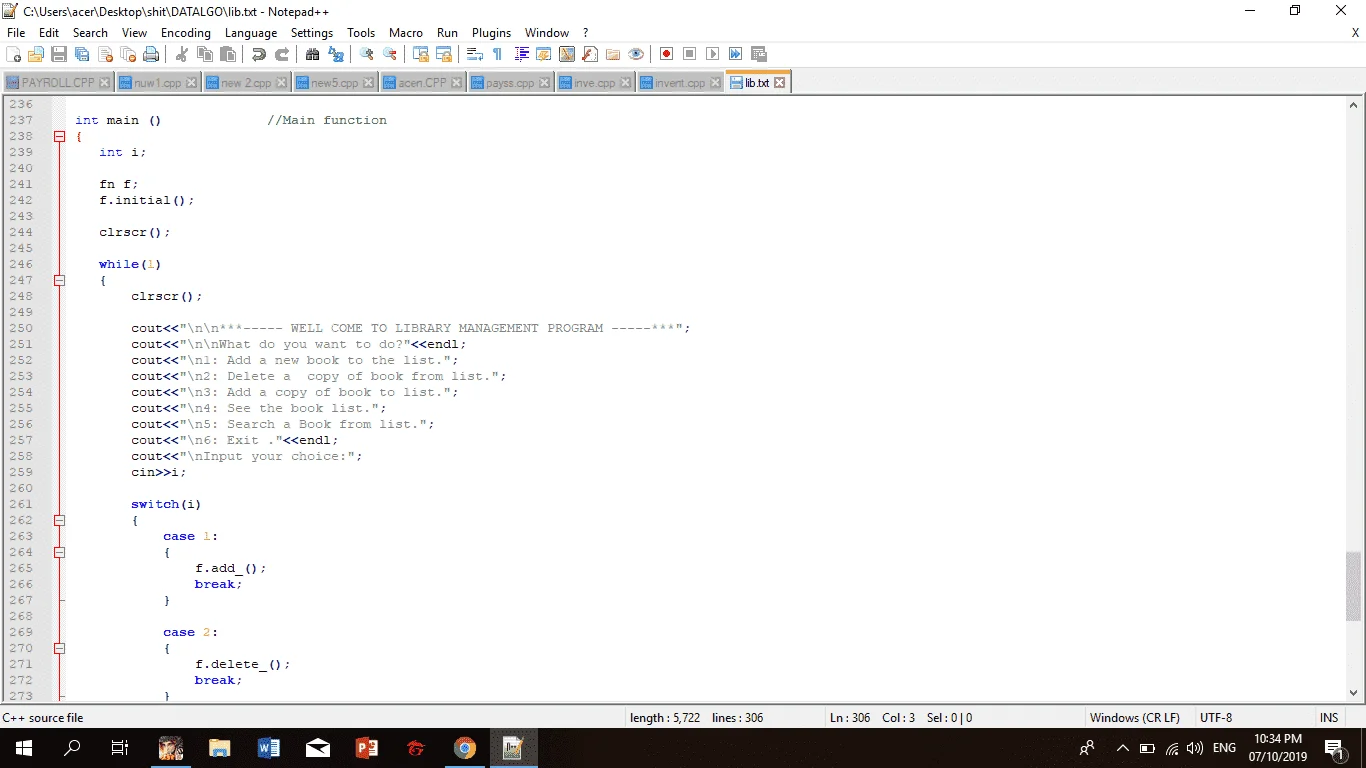Open the Macro menu
Screen dimensions: 1366x768
click(x=406, y=33)
